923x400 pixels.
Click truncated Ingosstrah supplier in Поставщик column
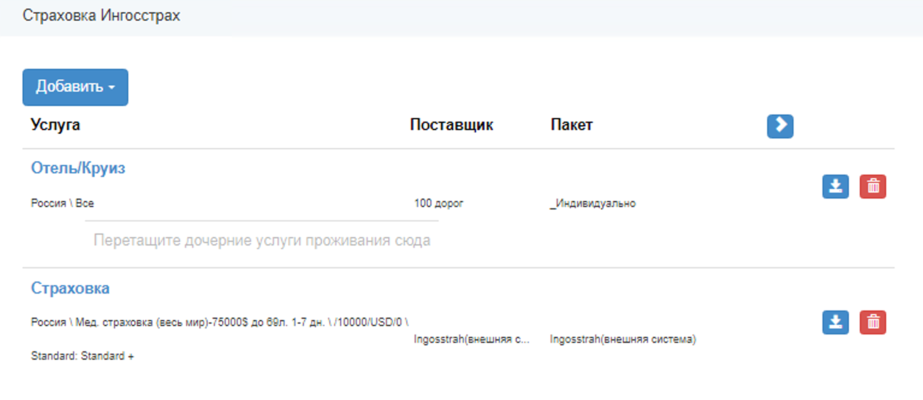471,339
